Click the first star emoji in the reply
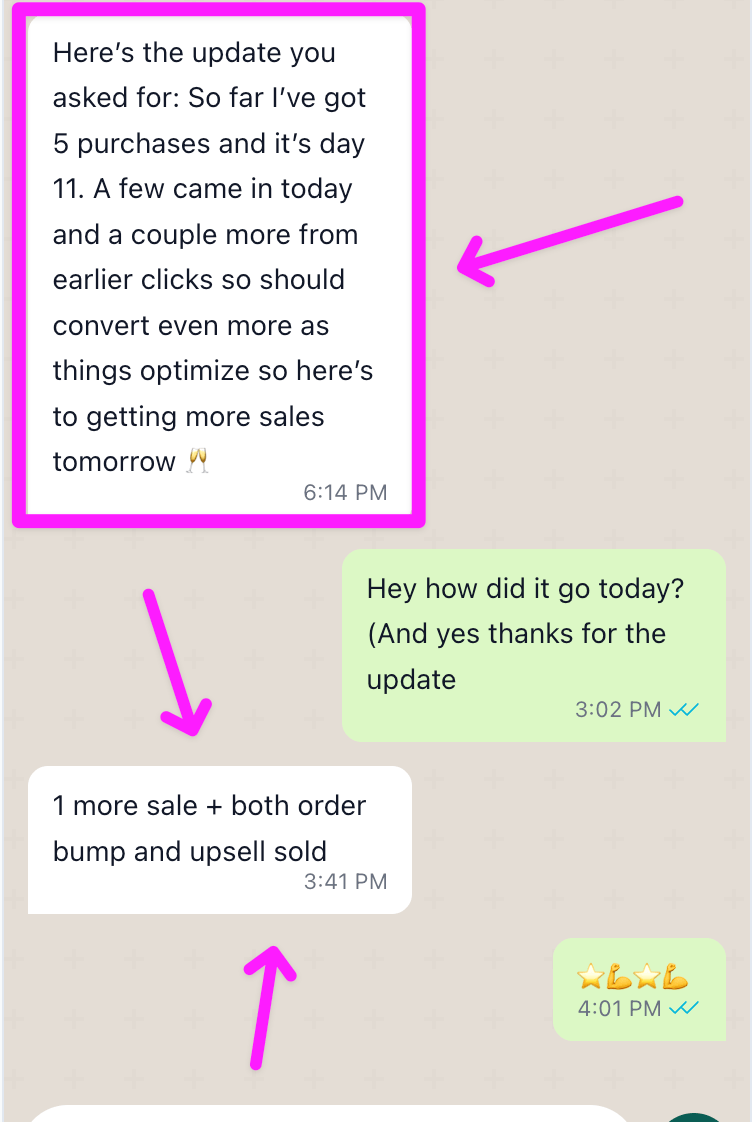Image resolution: width=752 pixels, height=1122 pixels. [x=590, y=976]
